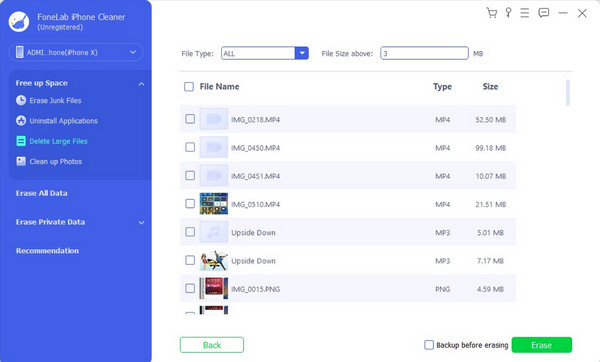
Task: Click the IMG_0510.MP4 file name
Action: 255,204
